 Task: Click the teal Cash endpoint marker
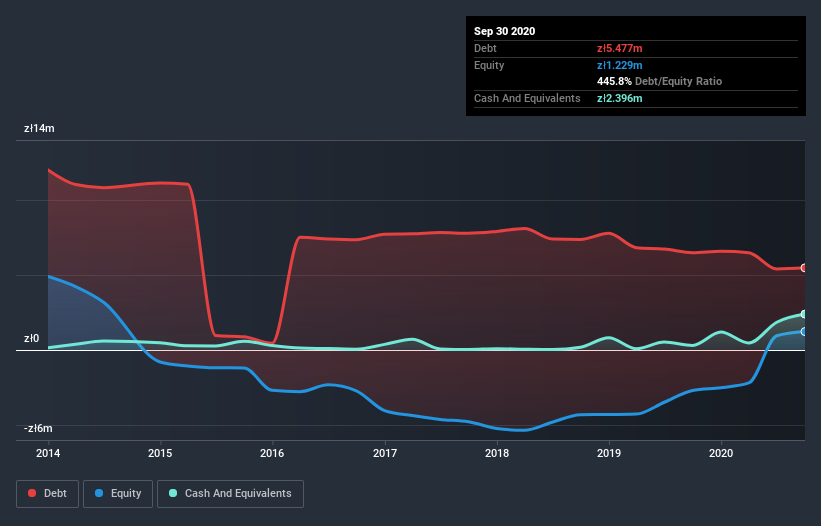[804, 314]
